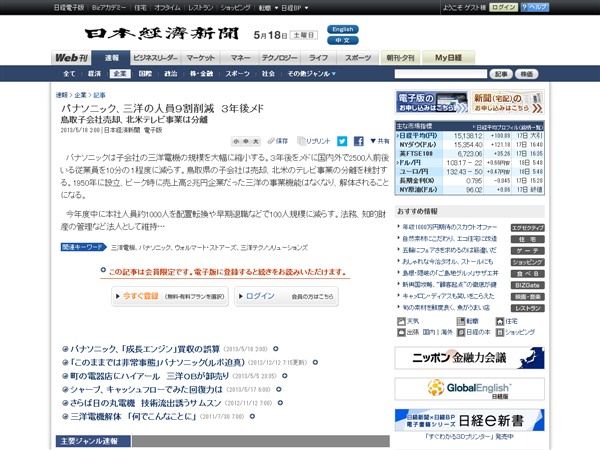This screenshot has width=600, height=450.
Task: Open the My日経 tab
Action: [x=448, y=58]
